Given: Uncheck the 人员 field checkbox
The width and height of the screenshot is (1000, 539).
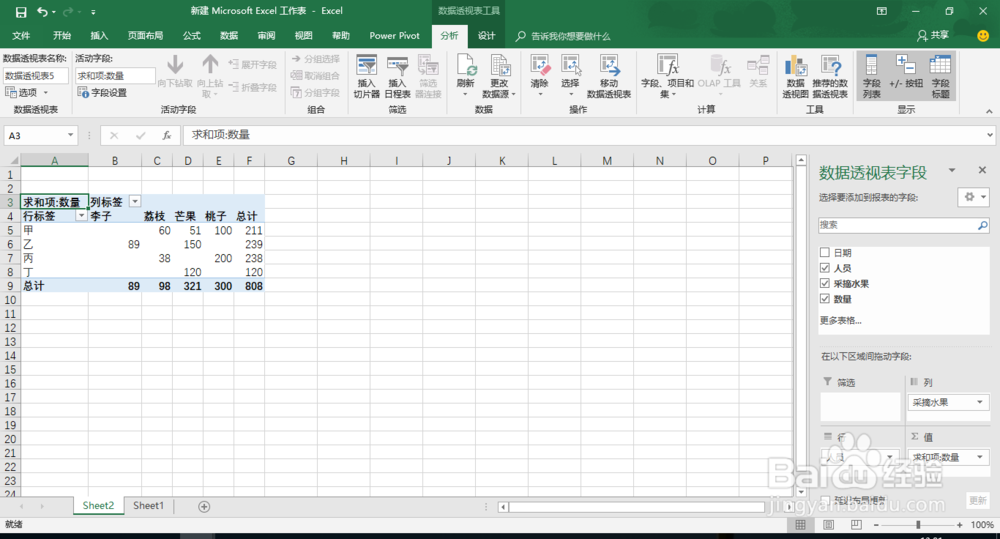Looking at the screenshot, I should [x=825, y=268].
